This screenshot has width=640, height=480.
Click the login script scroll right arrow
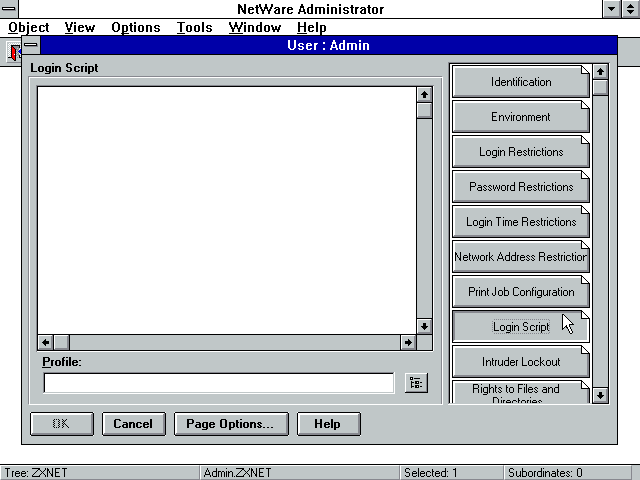coord(408,342)
